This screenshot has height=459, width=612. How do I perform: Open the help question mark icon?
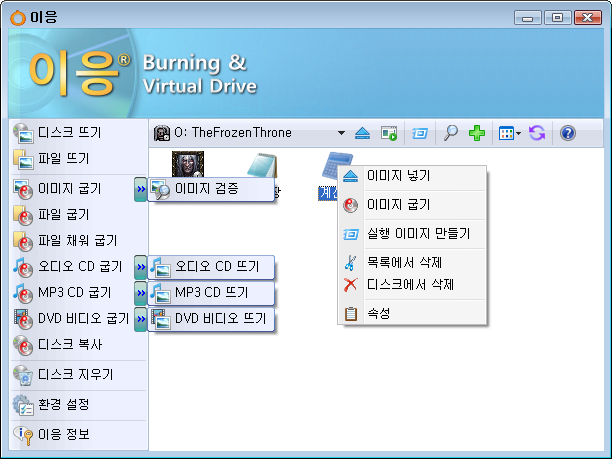tap(568, 133)
